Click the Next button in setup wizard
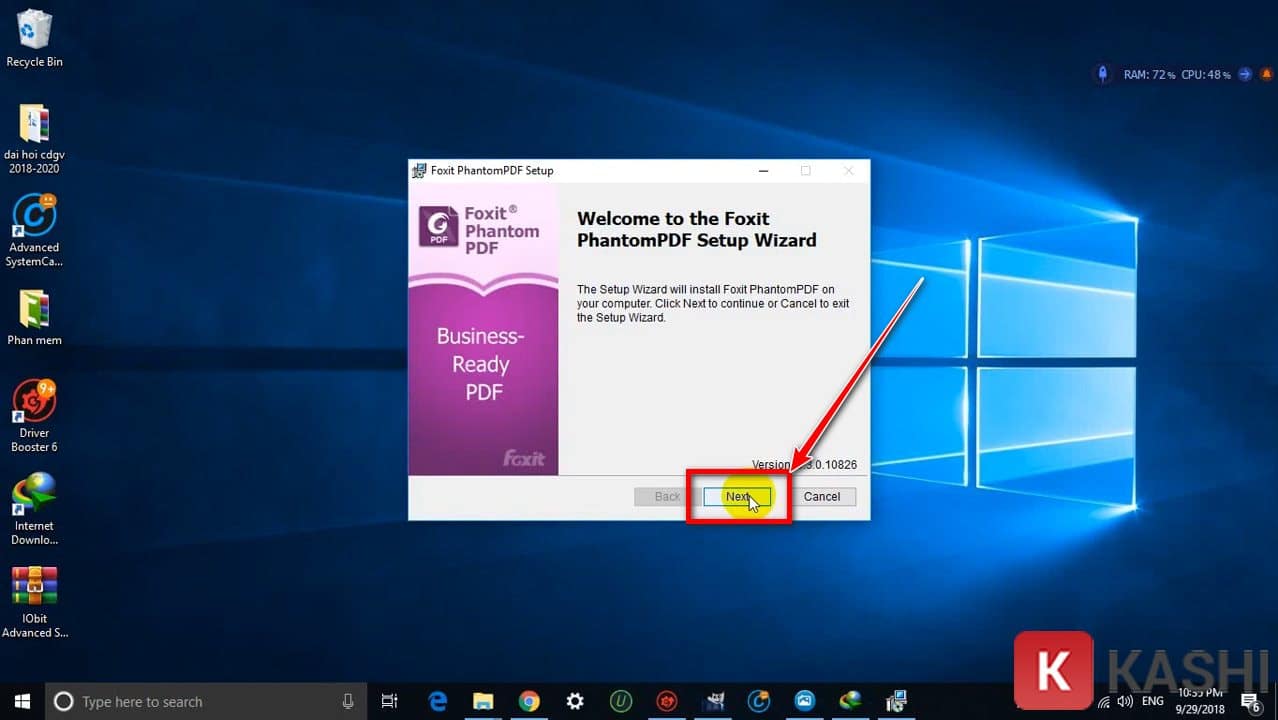The image size is (1278, 720). (738, 497)
